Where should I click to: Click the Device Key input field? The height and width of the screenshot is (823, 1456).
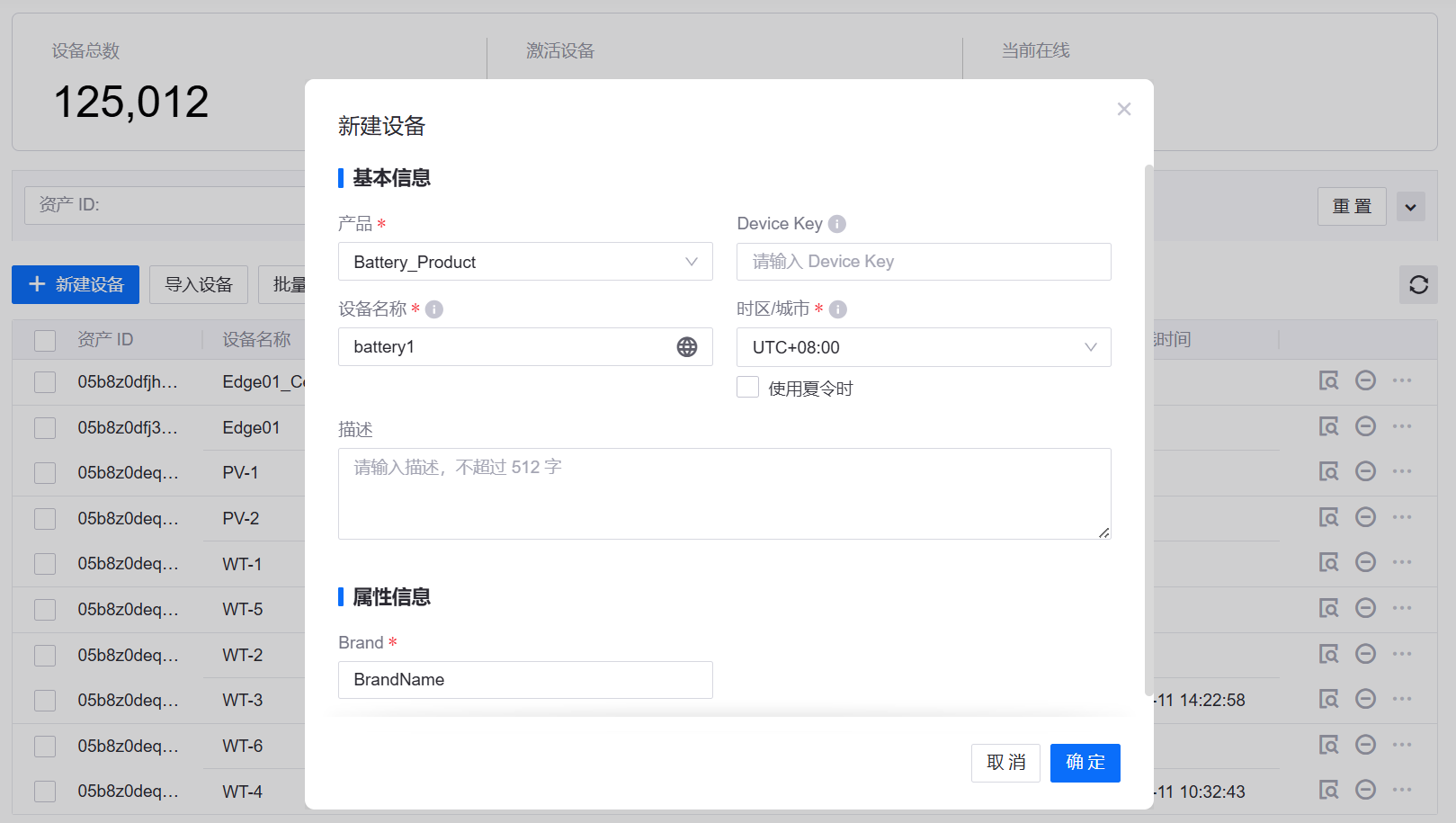point(924,262)
